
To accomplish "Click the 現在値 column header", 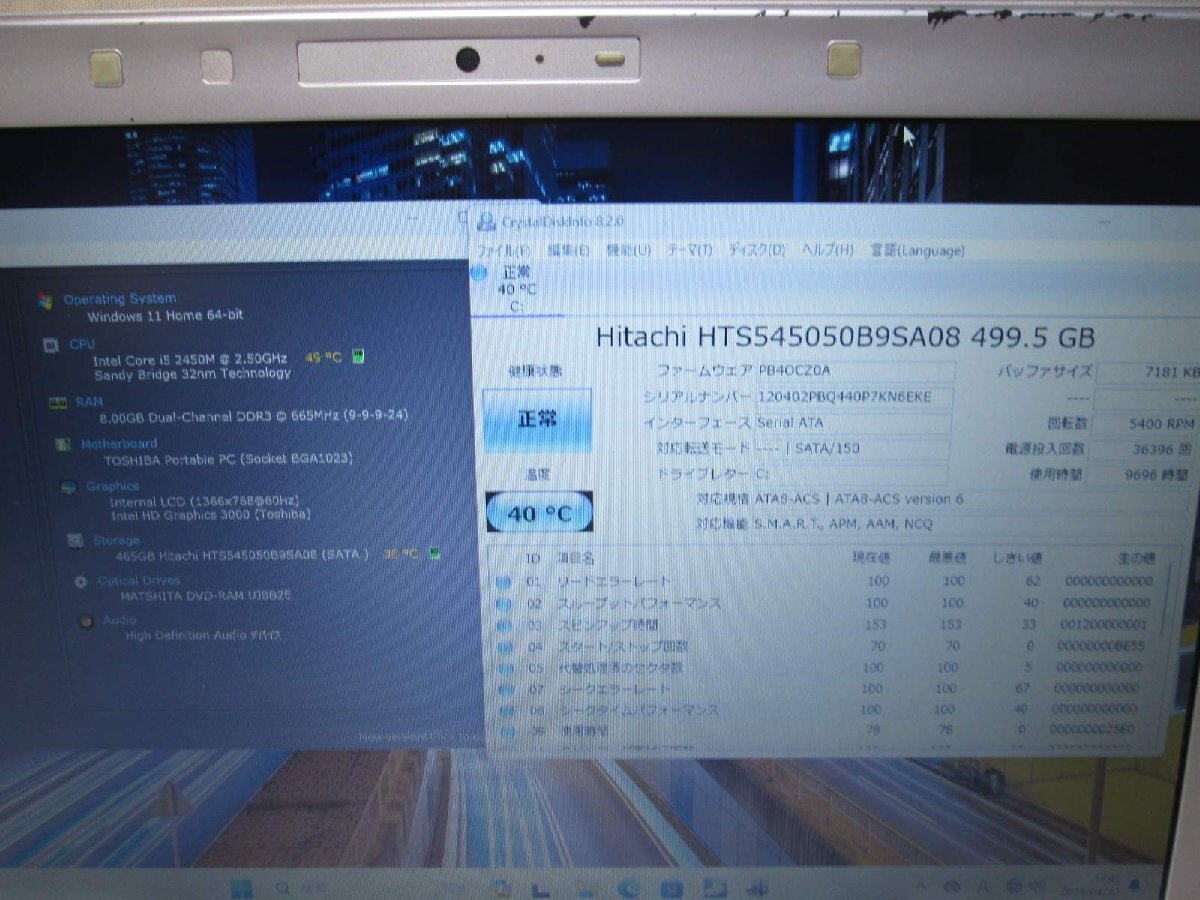I will (x=873, y=558).
